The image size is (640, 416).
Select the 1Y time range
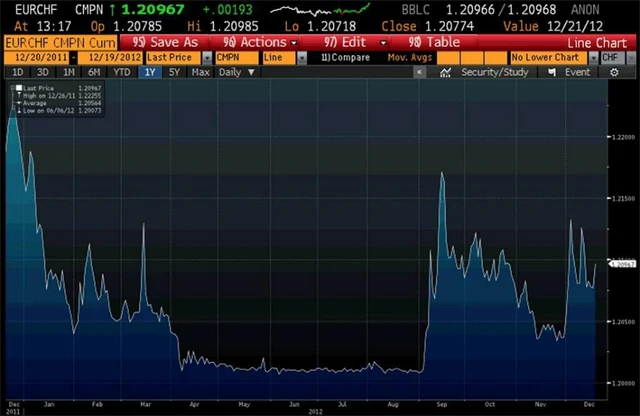[150, 73]
